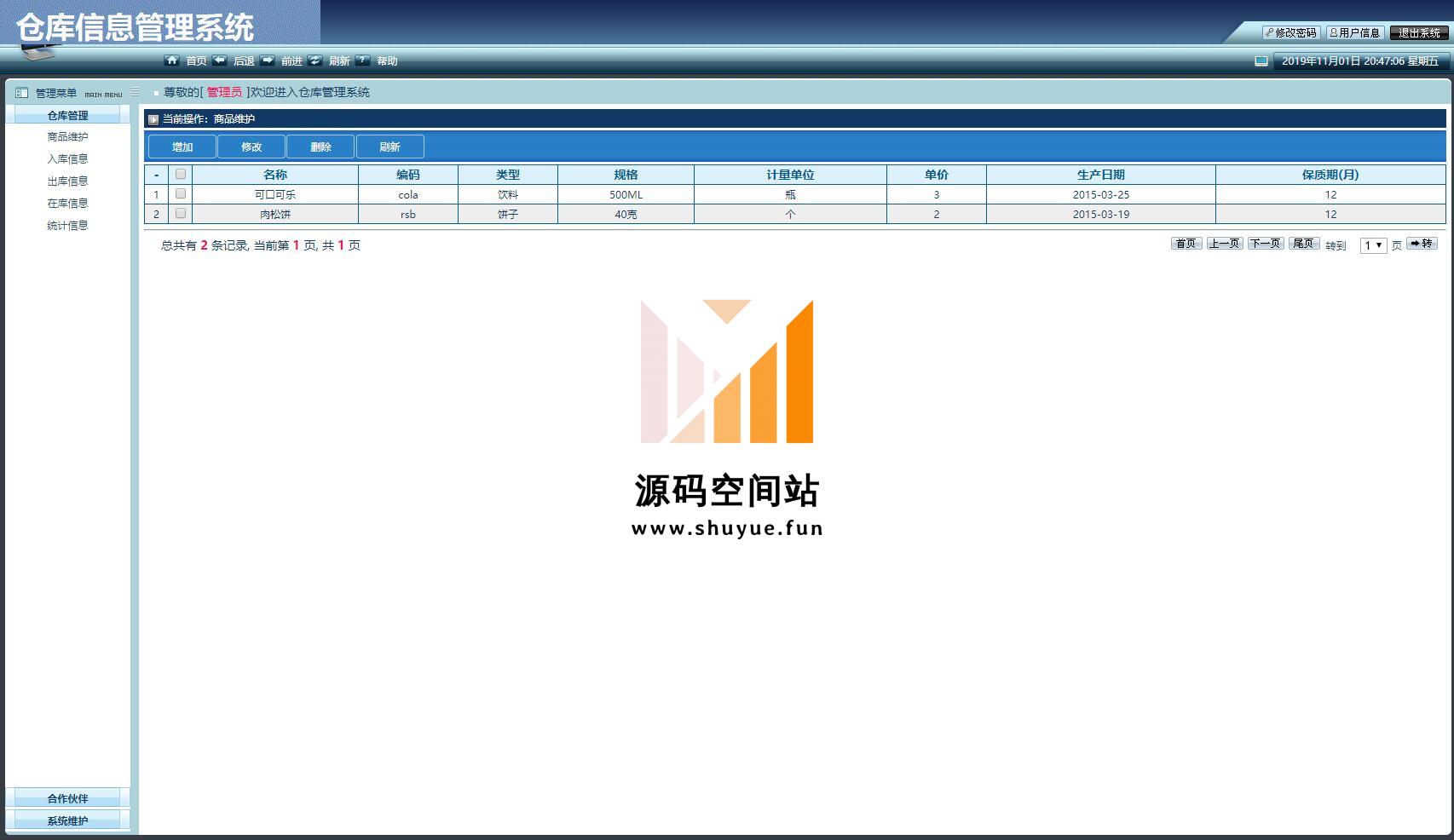Click the 管理员 red username text
This screenshot has width=1454, height=840.
click(x=224, y=92)
